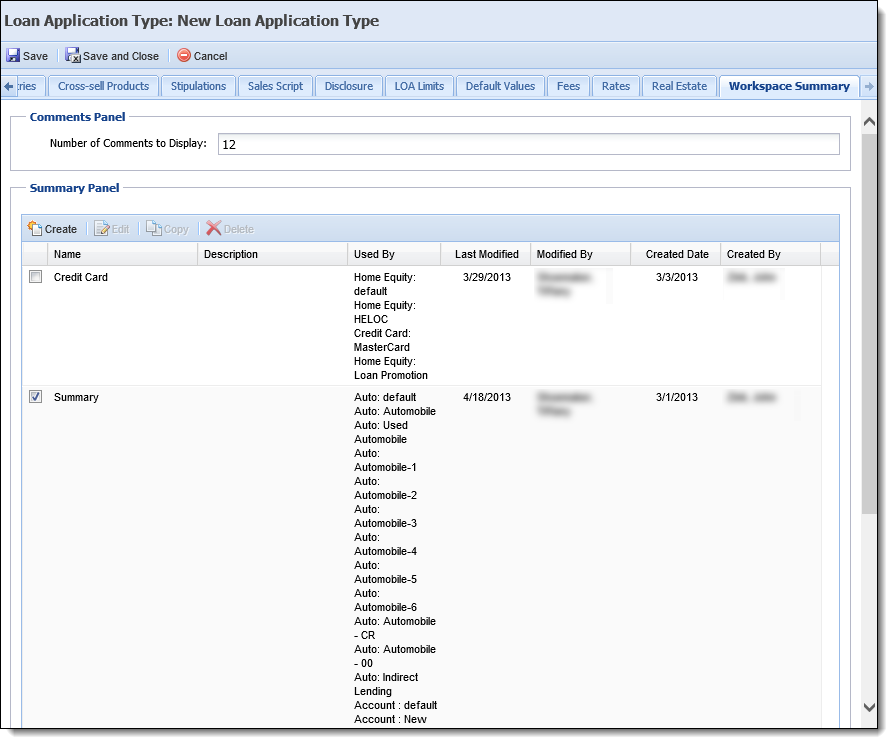This screenshot has height=744, width=893.
Task: Click the 4/18/2013 last modified date
Action: [487, 398]
